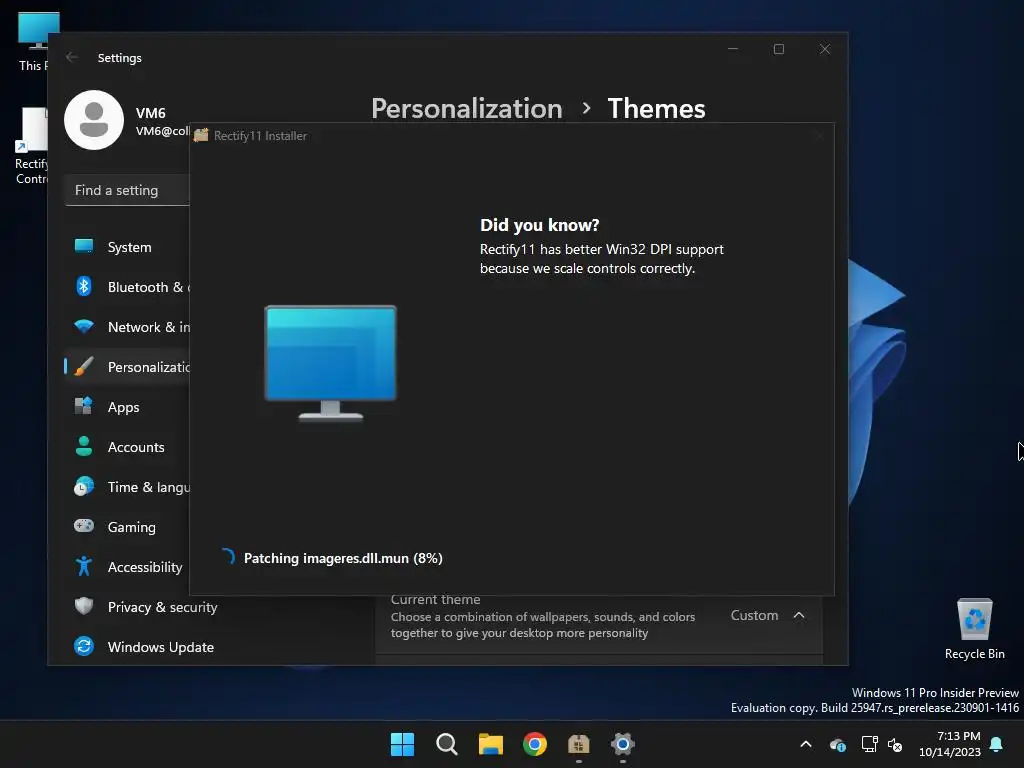This screenshot has width=1024, height=768.
Task: Open Bluetooth & devices icon in sidebar
Action: tap(84, 287)
